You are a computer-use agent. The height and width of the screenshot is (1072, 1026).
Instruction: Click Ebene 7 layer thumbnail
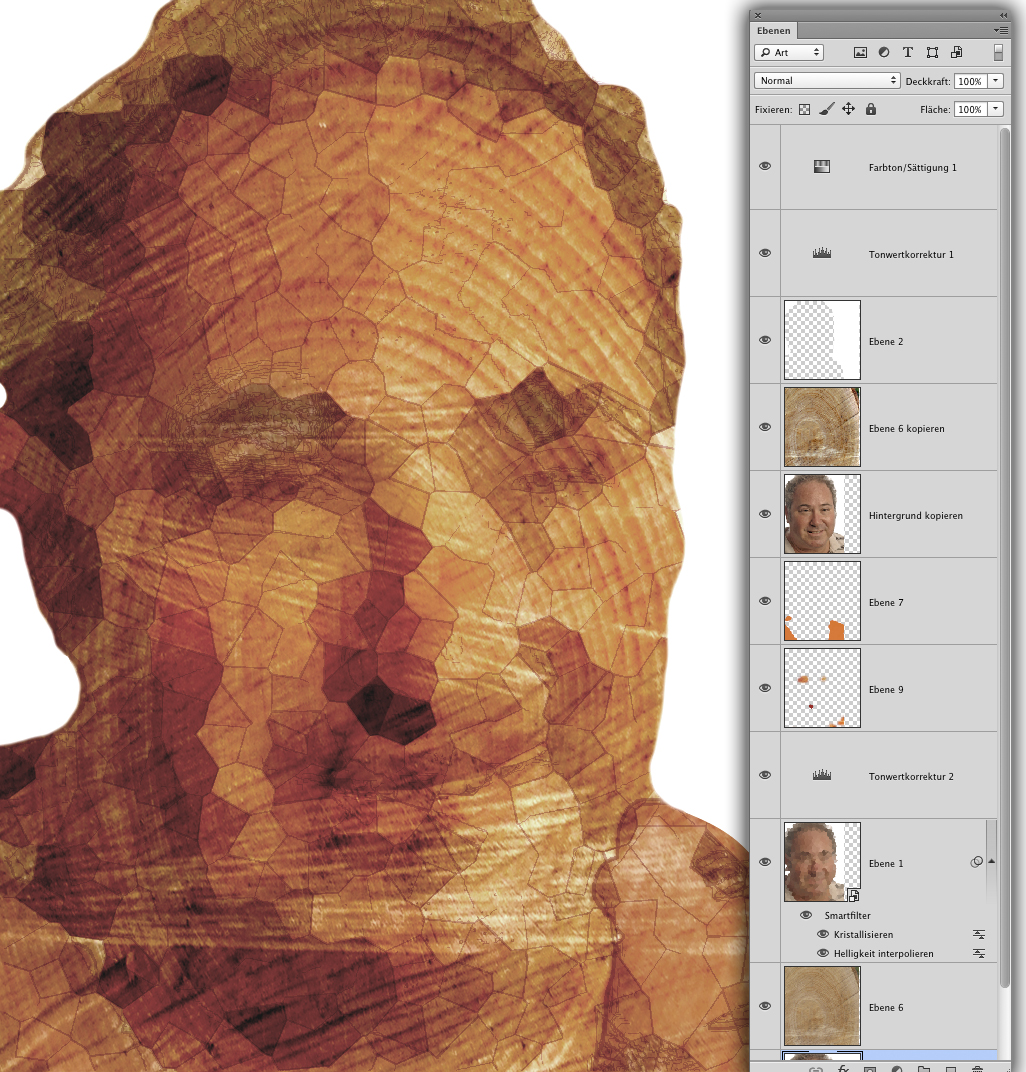pyautogui.click(x=822, y=601)
